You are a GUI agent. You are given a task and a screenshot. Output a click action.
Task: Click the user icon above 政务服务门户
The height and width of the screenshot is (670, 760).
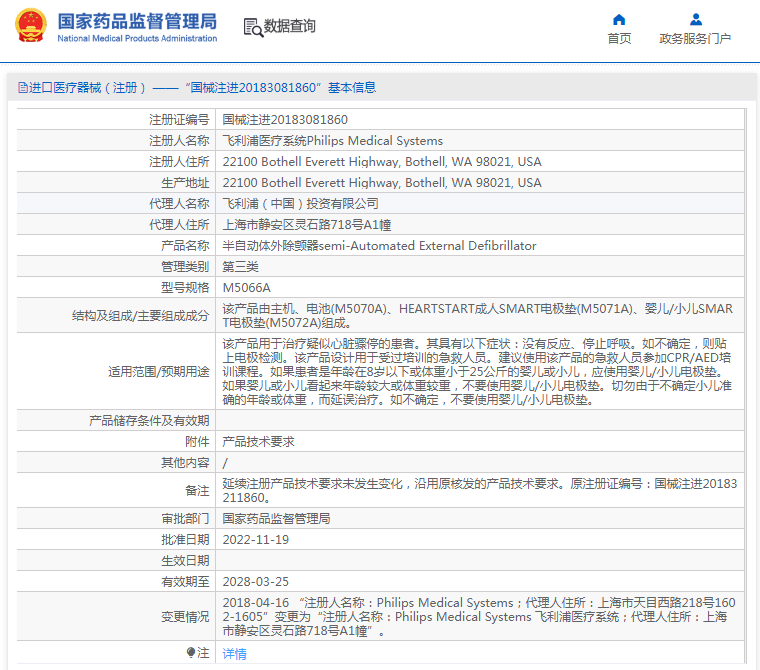(x=696, y=19)
